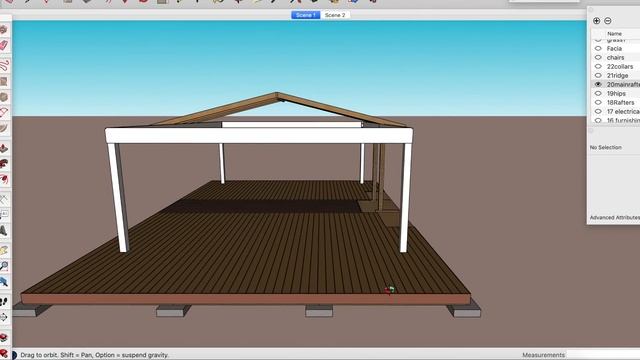Select the footprints Walk tool

[x=4, y=302]
